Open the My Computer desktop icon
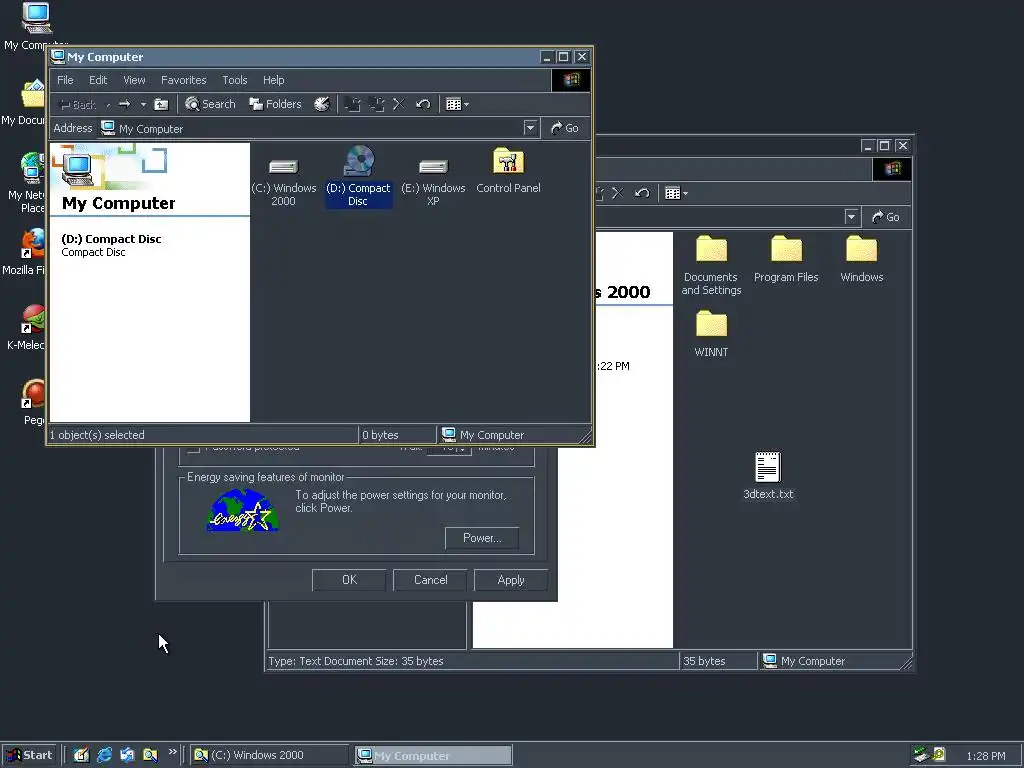1024x768 pixels. click(36, 26)
